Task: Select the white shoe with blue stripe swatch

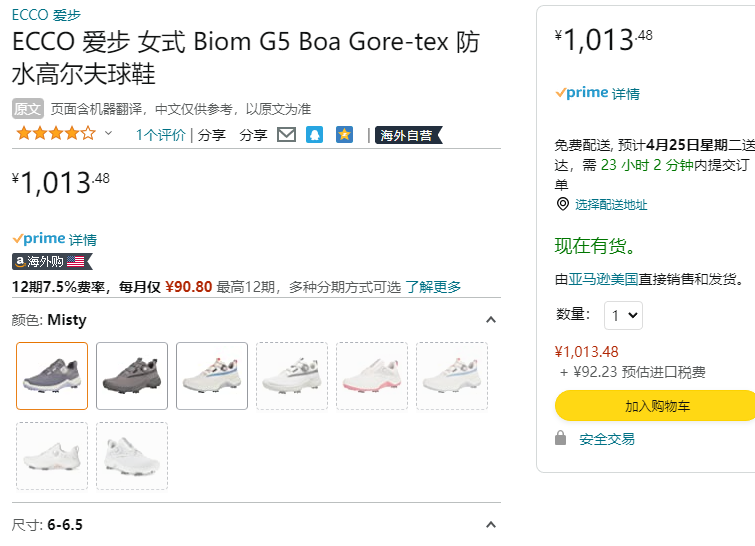Action: (x=212, y=376)
